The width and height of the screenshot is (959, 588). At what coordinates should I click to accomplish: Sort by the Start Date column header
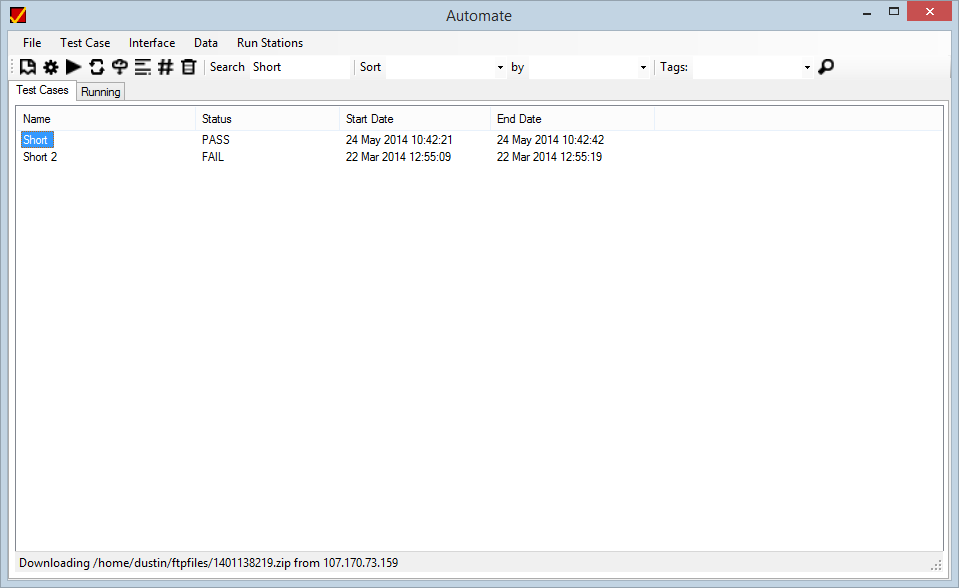click(415, 119)
